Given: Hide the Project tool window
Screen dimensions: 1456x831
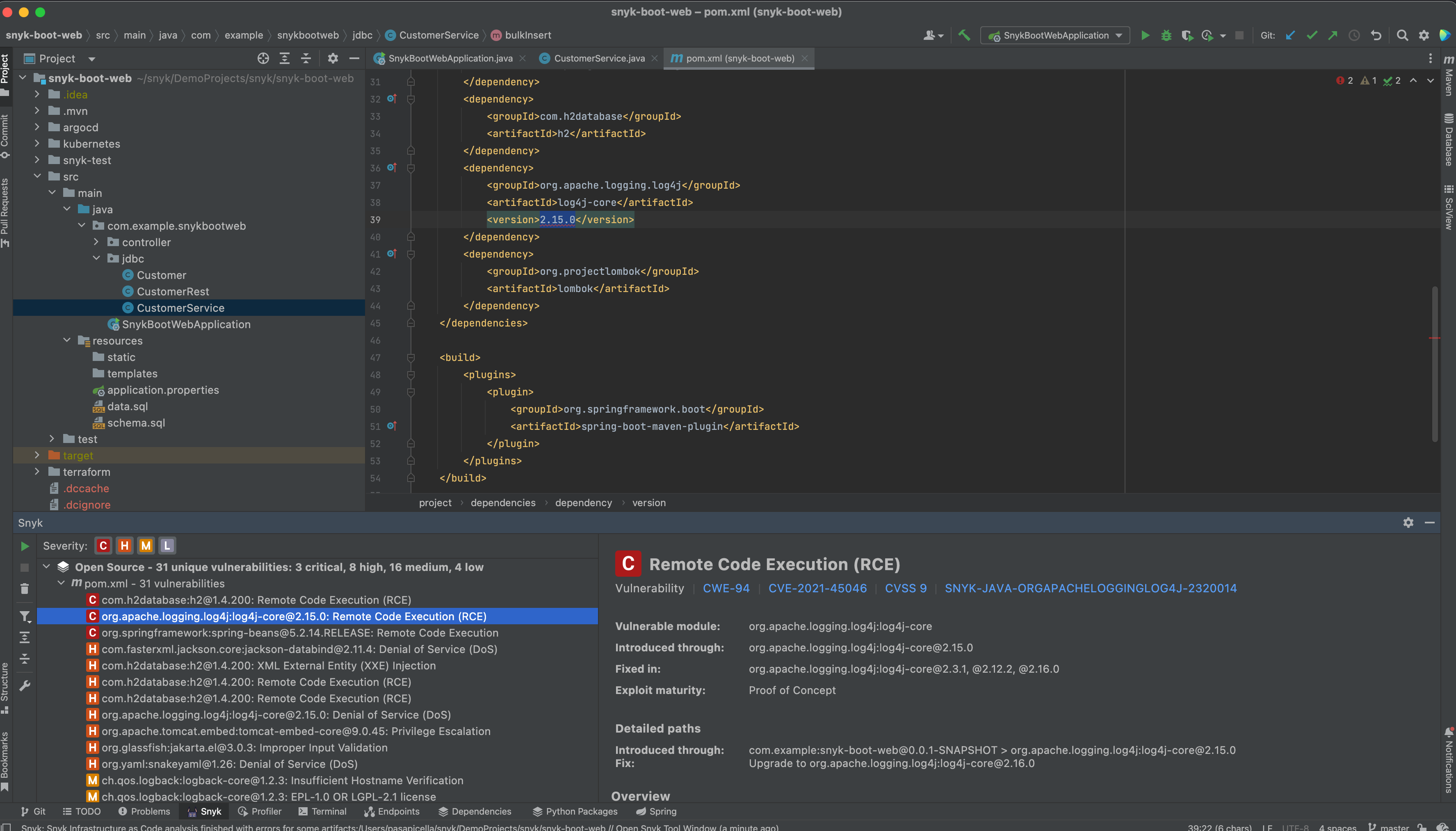Looking at the screenshot, I should (354, 58).
